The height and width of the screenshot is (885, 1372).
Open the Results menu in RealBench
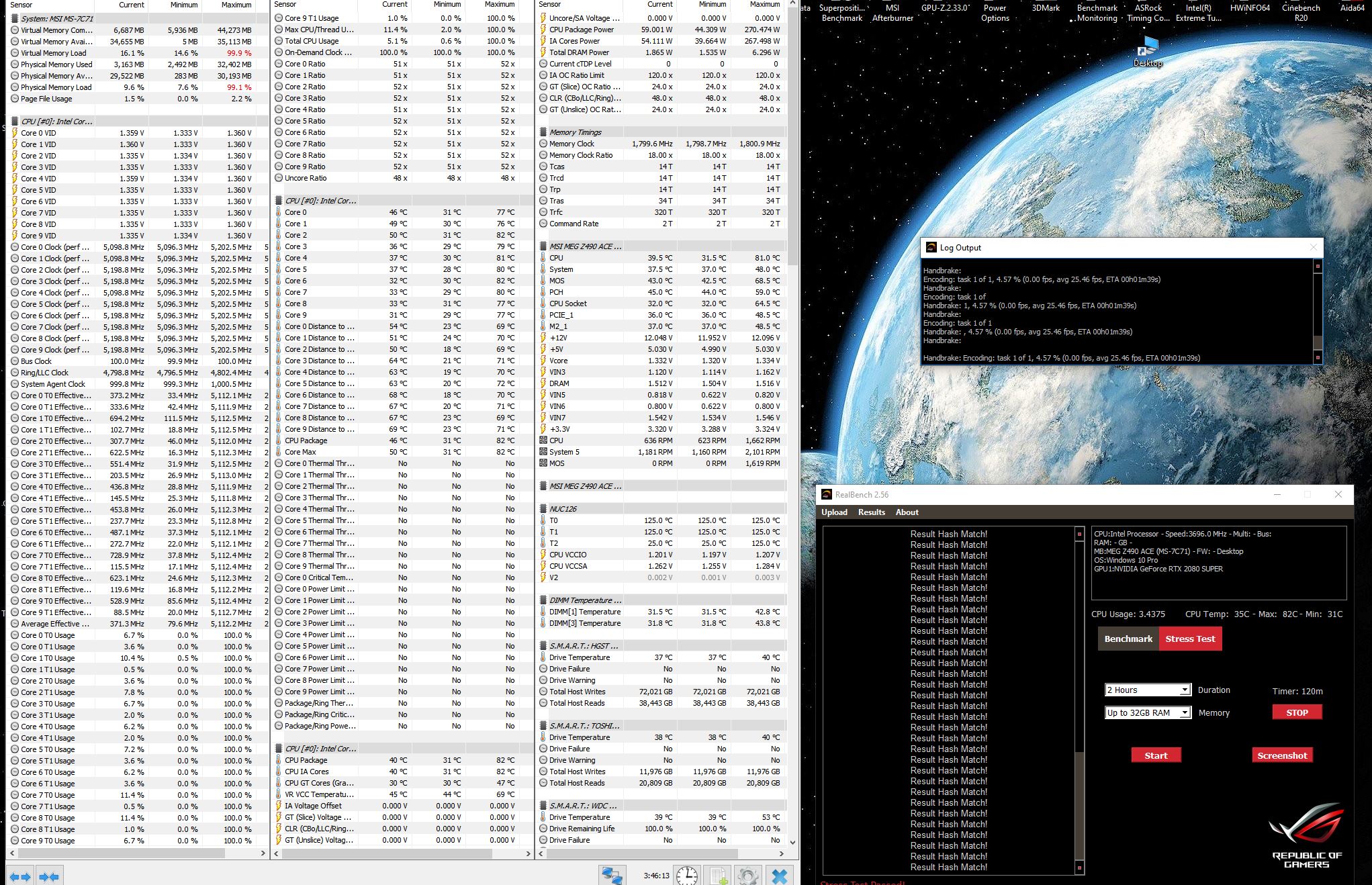click(x=871, y=512)
